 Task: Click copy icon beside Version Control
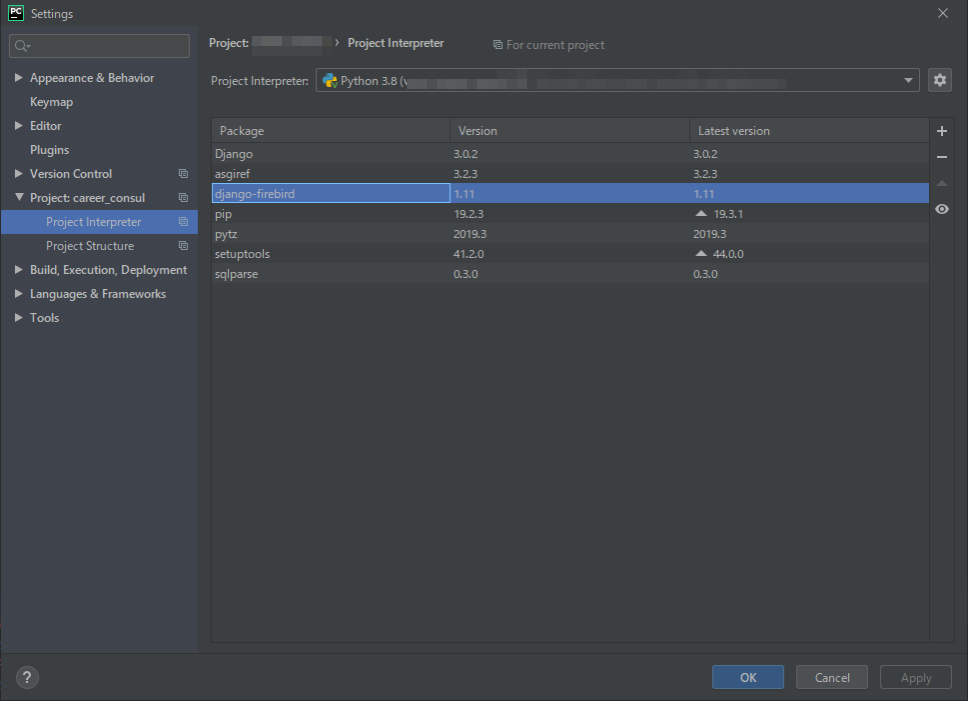pyautogui.click(x=183, y=174)
